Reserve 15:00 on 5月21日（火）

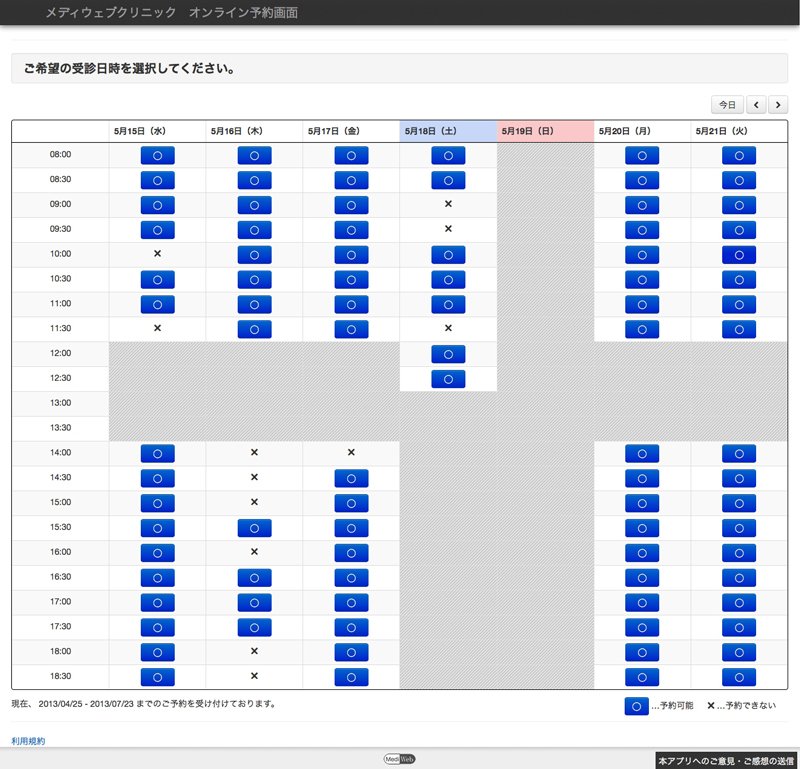pyautogui.click(x=739, y=503)
